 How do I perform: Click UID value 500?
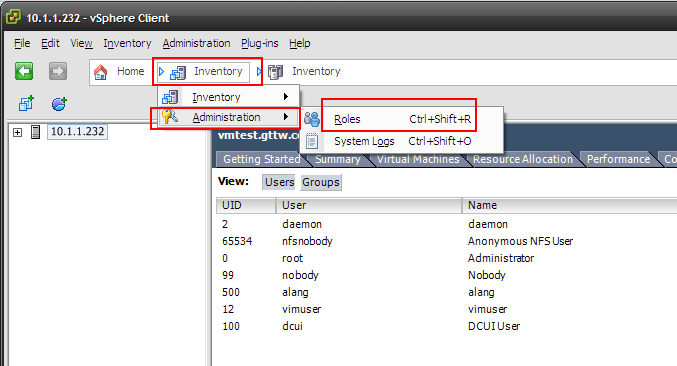231,292
